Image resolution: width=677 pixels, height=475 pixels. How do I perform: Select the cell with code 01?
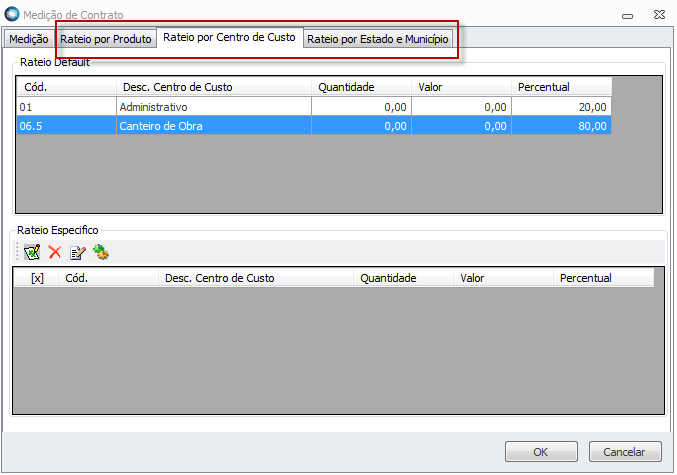pos(66,107)
